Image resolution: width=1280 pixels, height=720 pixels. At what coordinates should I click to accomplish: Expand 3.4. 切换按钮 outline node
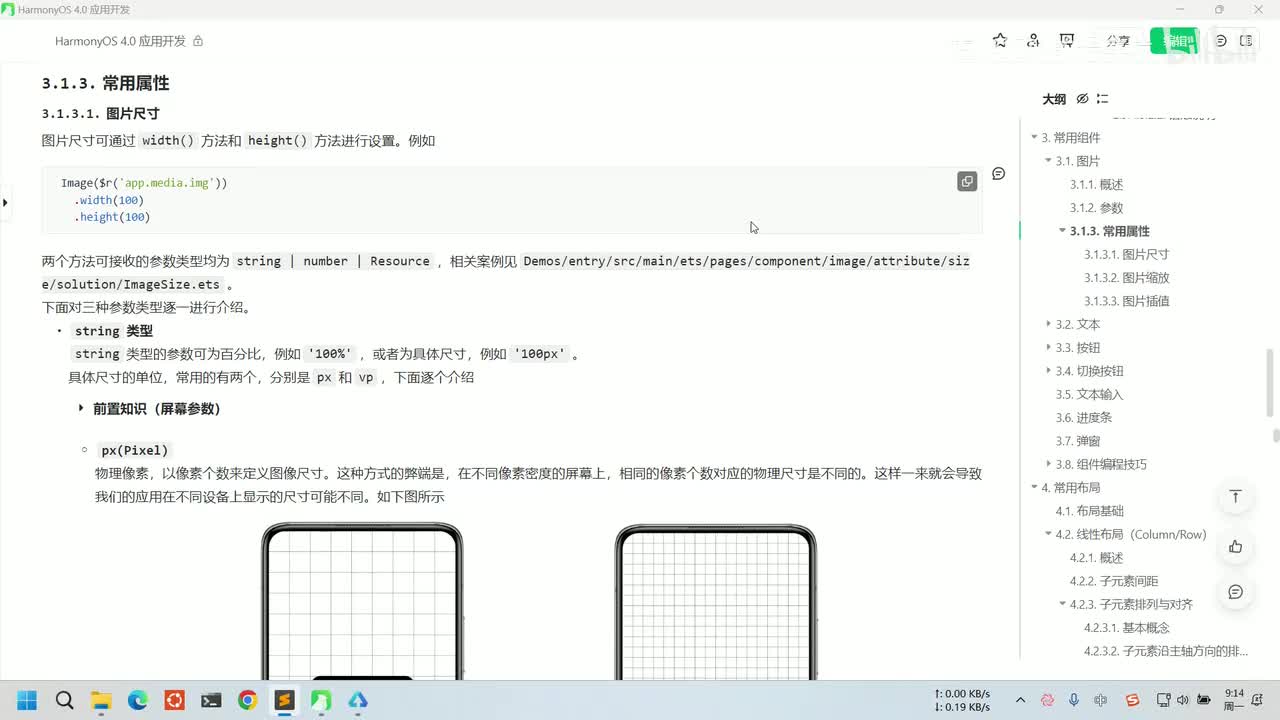pos(1049,371)
